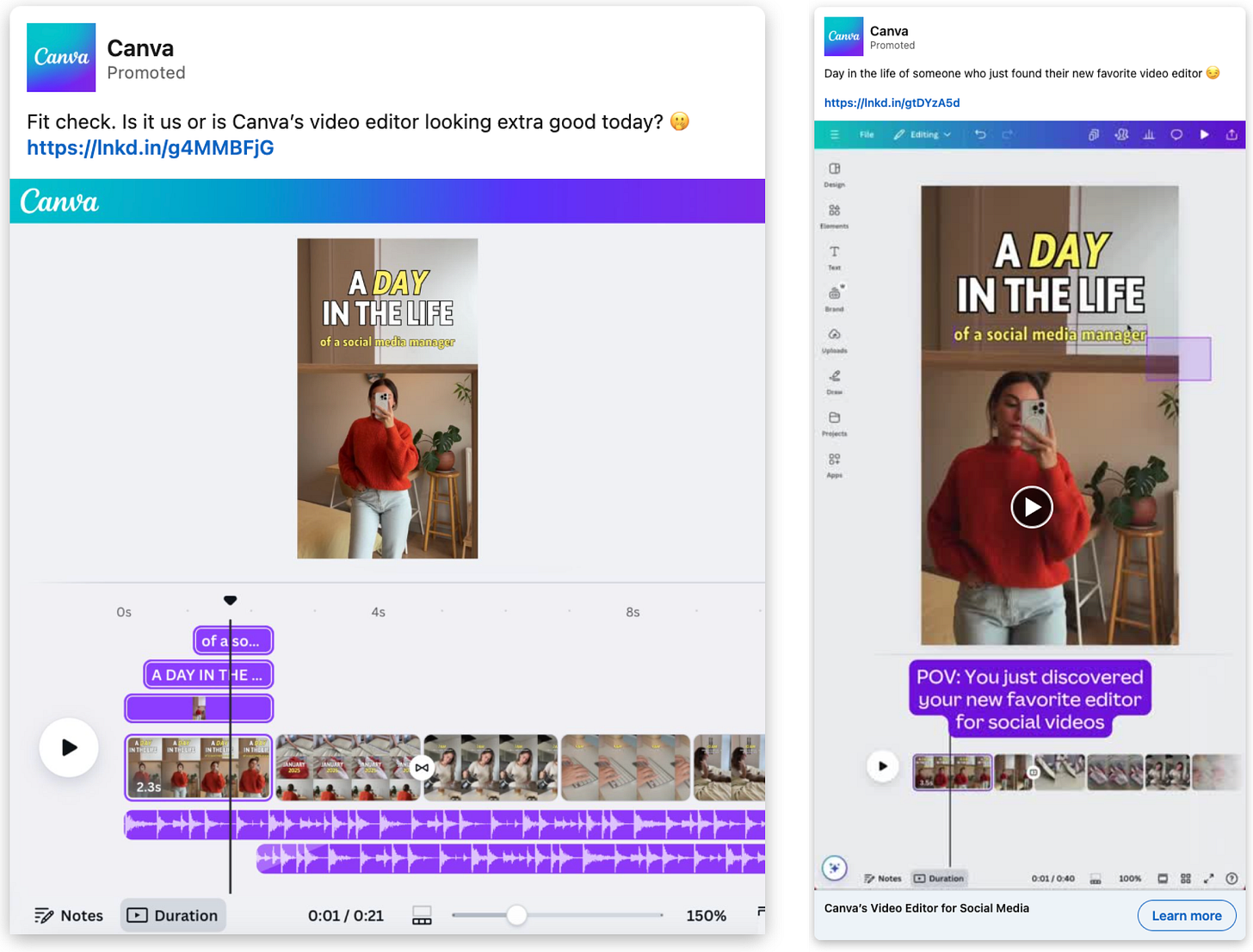Click the Canva wordmark in left ad gradient bar
Screen dimensions: 1253x952
tap(59, 201)
